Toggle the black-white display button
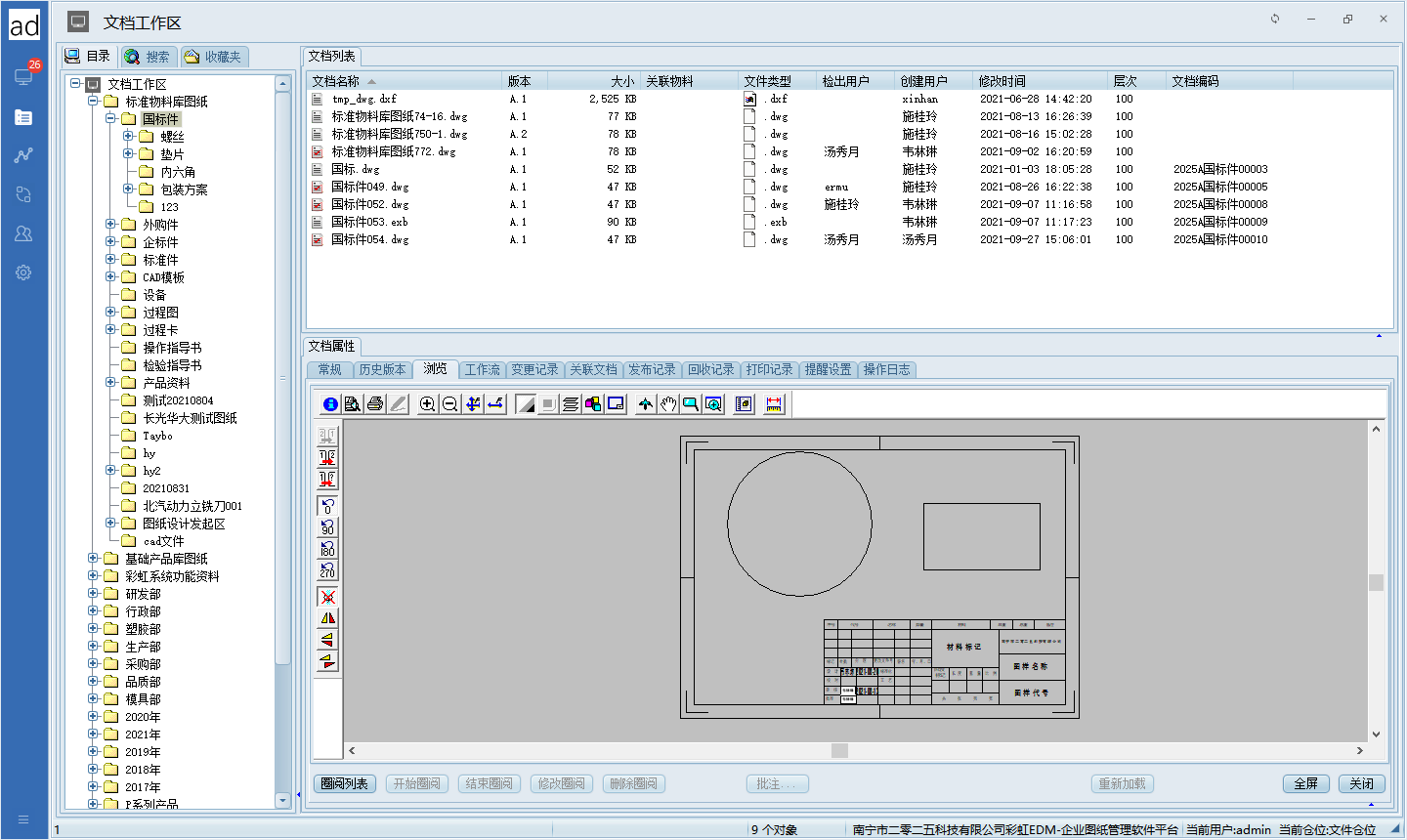Screen dimensions: 1407x840 526,404
